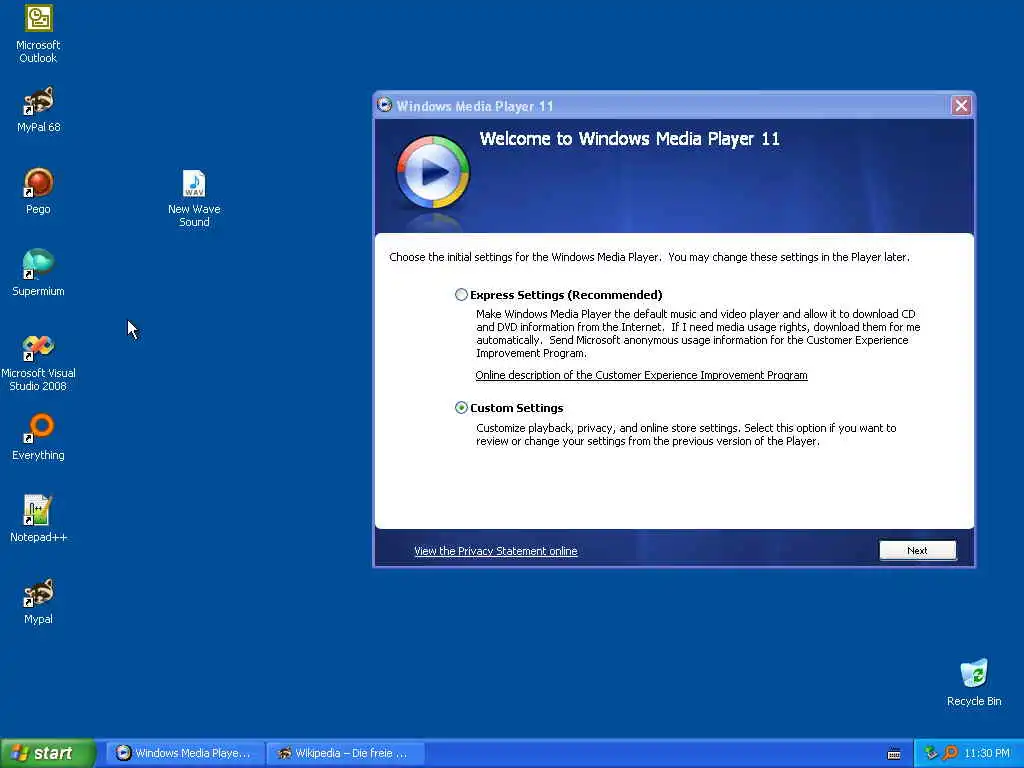Image resolution: width=1024 pixels, height=768 pixels.
Task: Select the New Wave Sound file
Action: [194, 198]
